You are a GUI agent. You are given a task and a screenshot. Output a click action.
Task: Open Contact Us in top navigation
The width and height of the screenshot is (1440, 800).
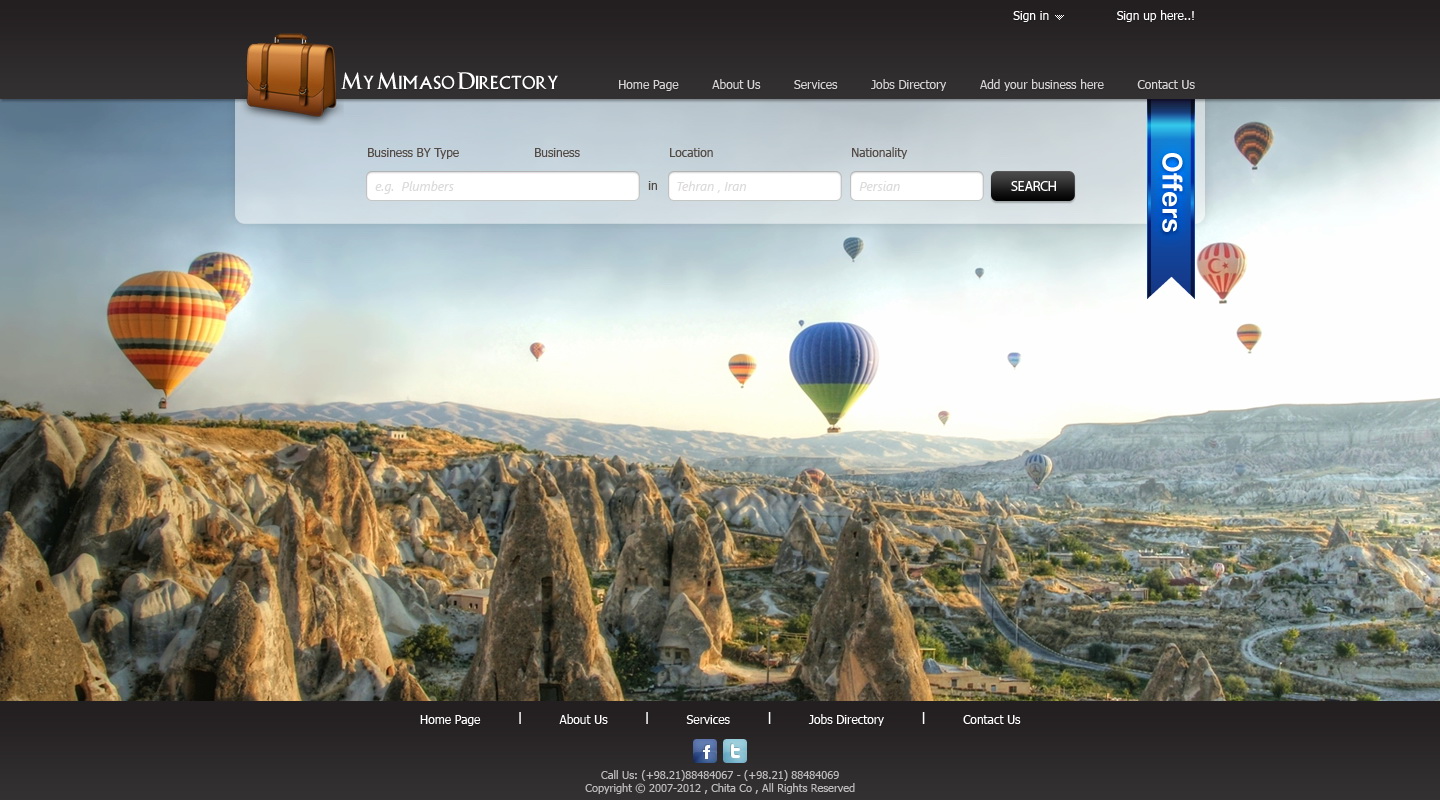coord(1166,85)
